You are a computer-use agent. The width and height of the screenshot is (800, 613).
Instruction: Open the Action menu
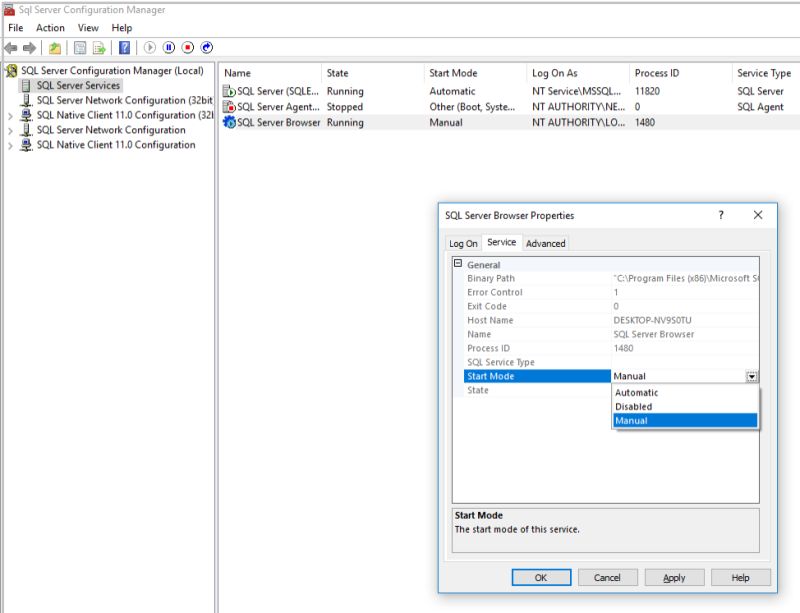(x=50, y=27)
